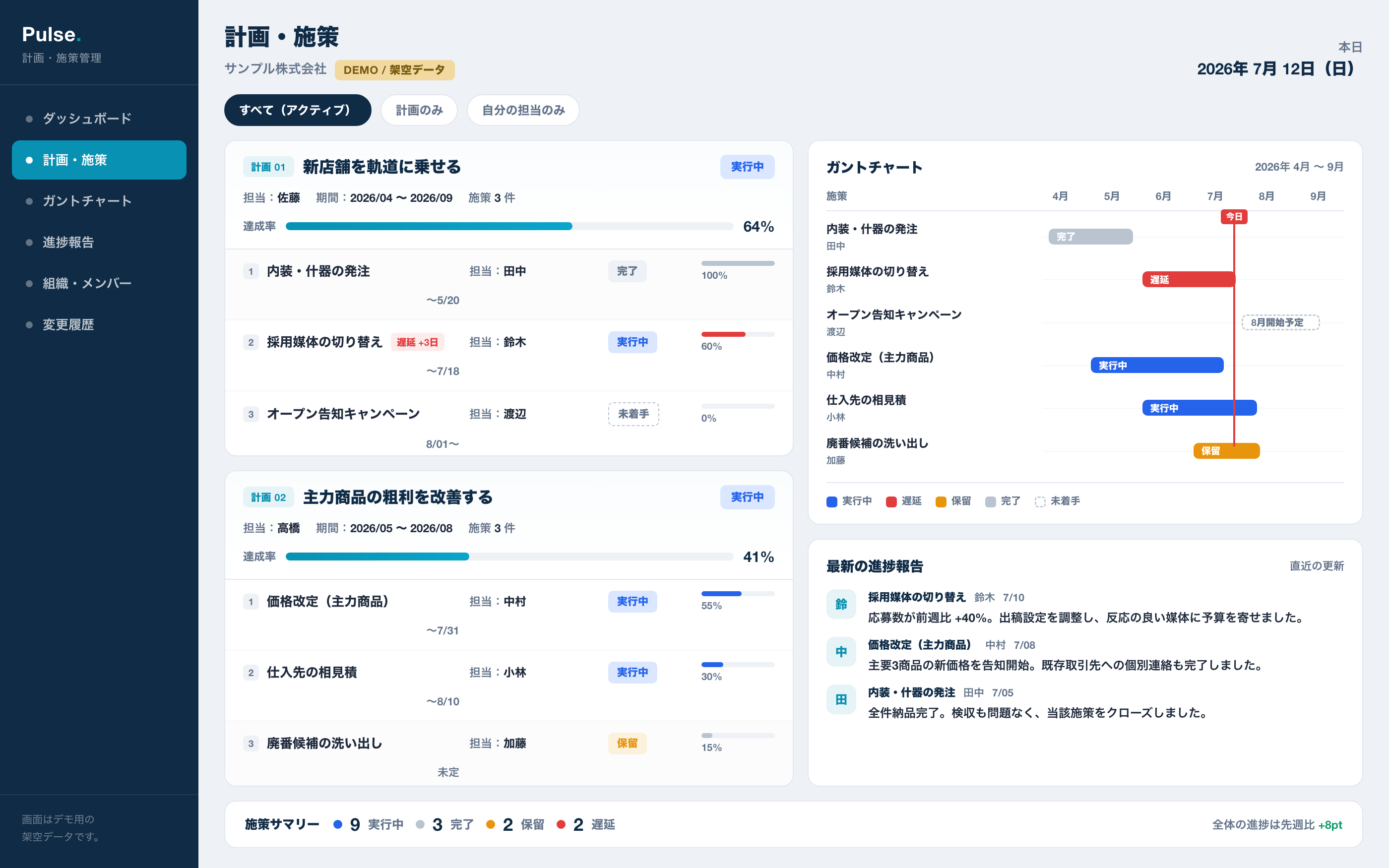Click the red 遅延 legend swatch
The height and width of the screenshot is (868, 1389).
click(x=891, y=502)
